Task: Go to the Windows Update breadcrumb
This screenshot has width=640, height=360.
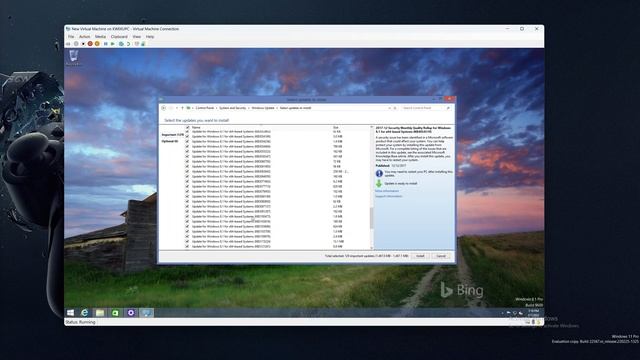Action: coord(263,108)
